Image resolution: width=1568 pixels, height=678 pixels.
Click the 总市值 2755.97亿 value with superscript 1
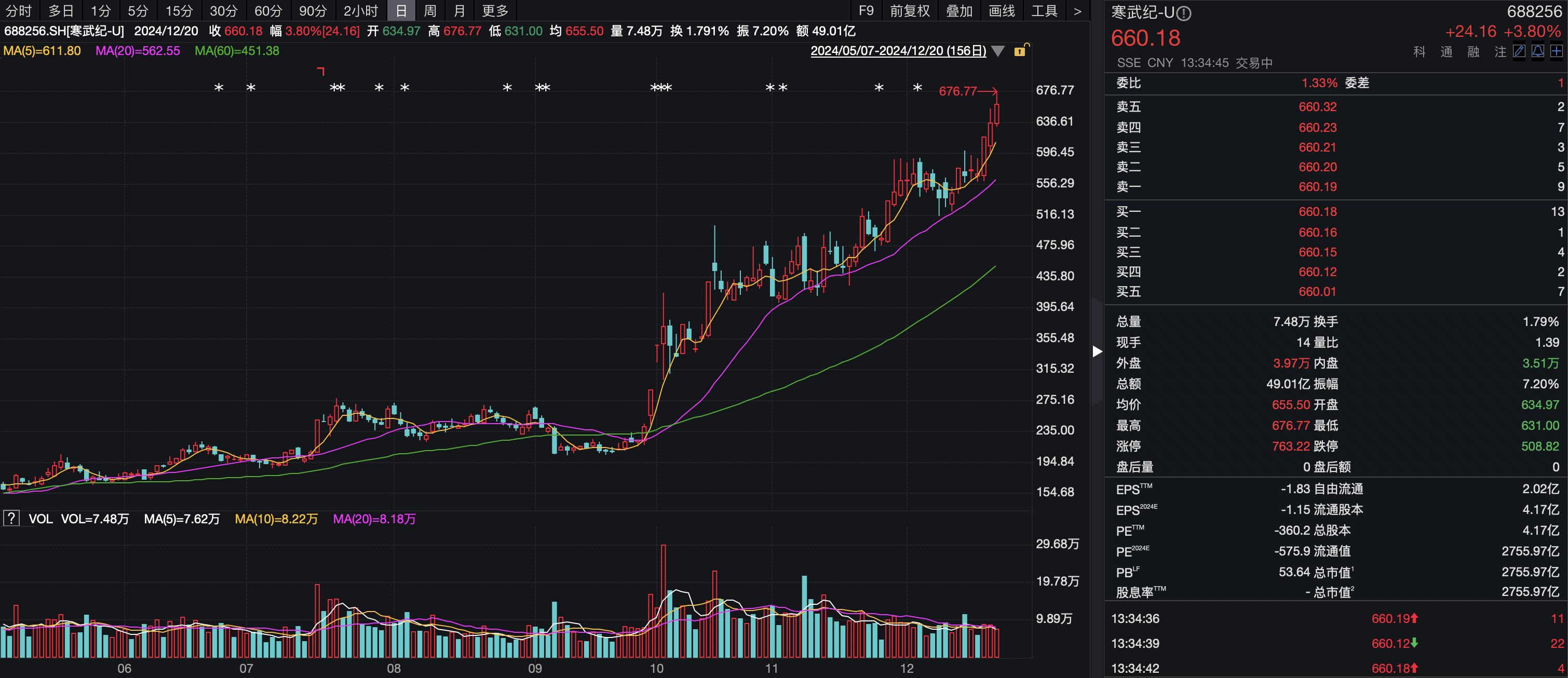pos(1530,572)
